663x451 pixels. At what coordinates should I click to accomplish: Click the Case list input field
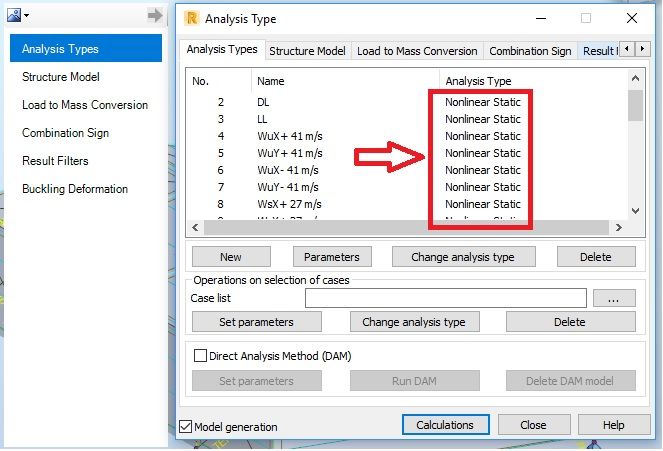446,298
